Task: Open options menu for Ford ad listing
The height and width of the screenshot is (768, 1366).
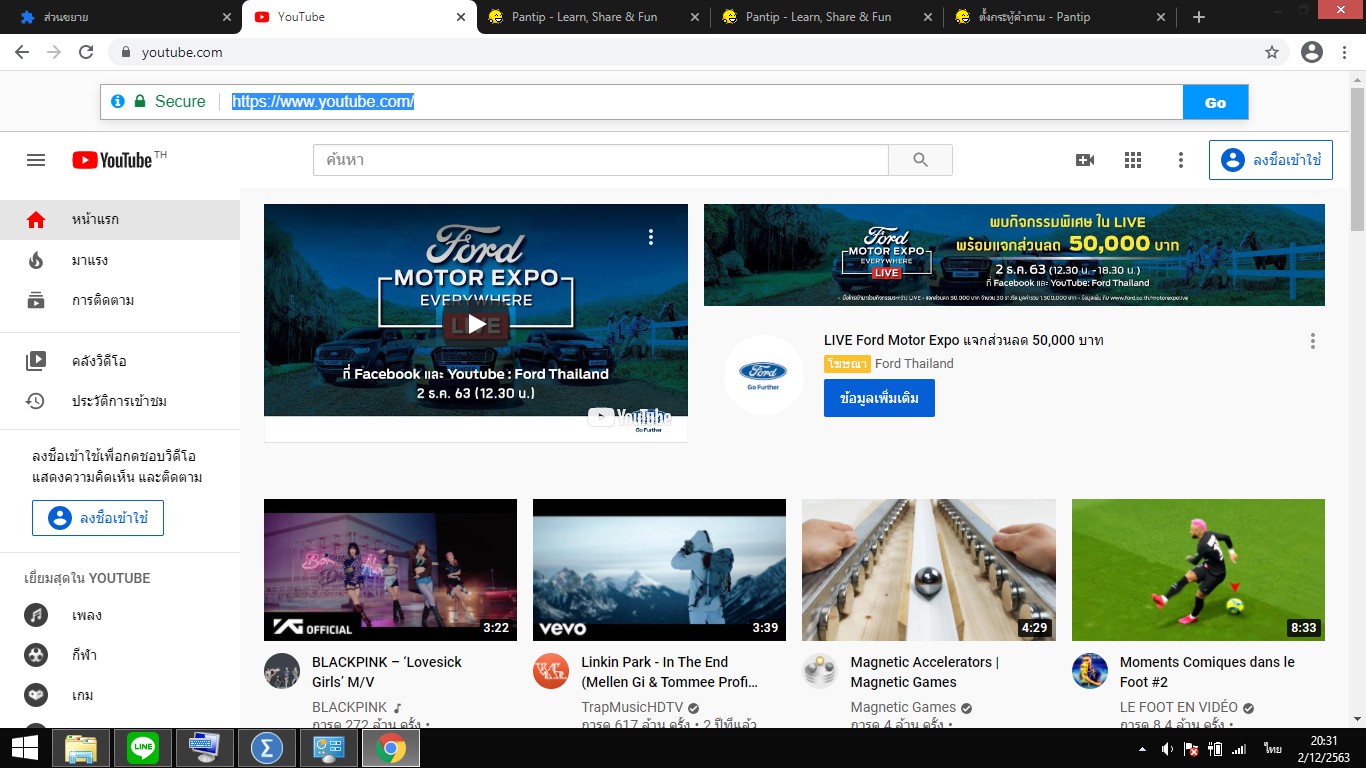Action: click(1313, 341)
